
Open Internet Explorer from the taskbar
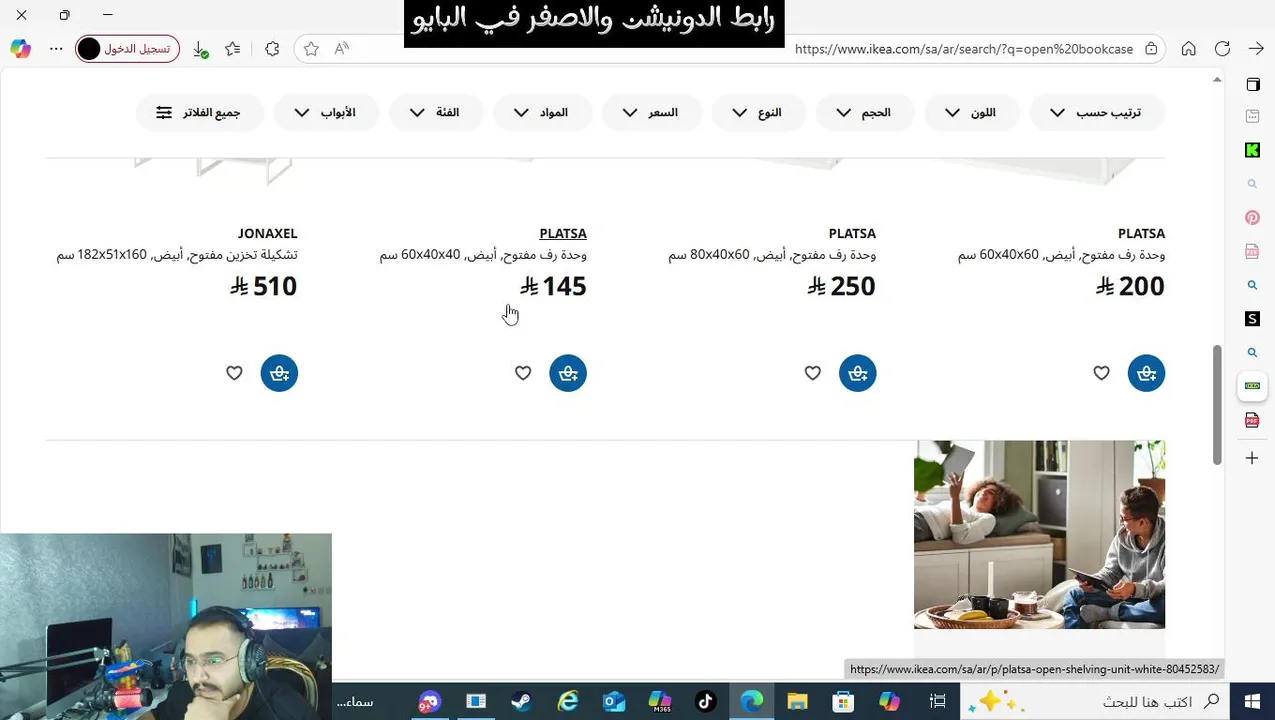point(567,701)
